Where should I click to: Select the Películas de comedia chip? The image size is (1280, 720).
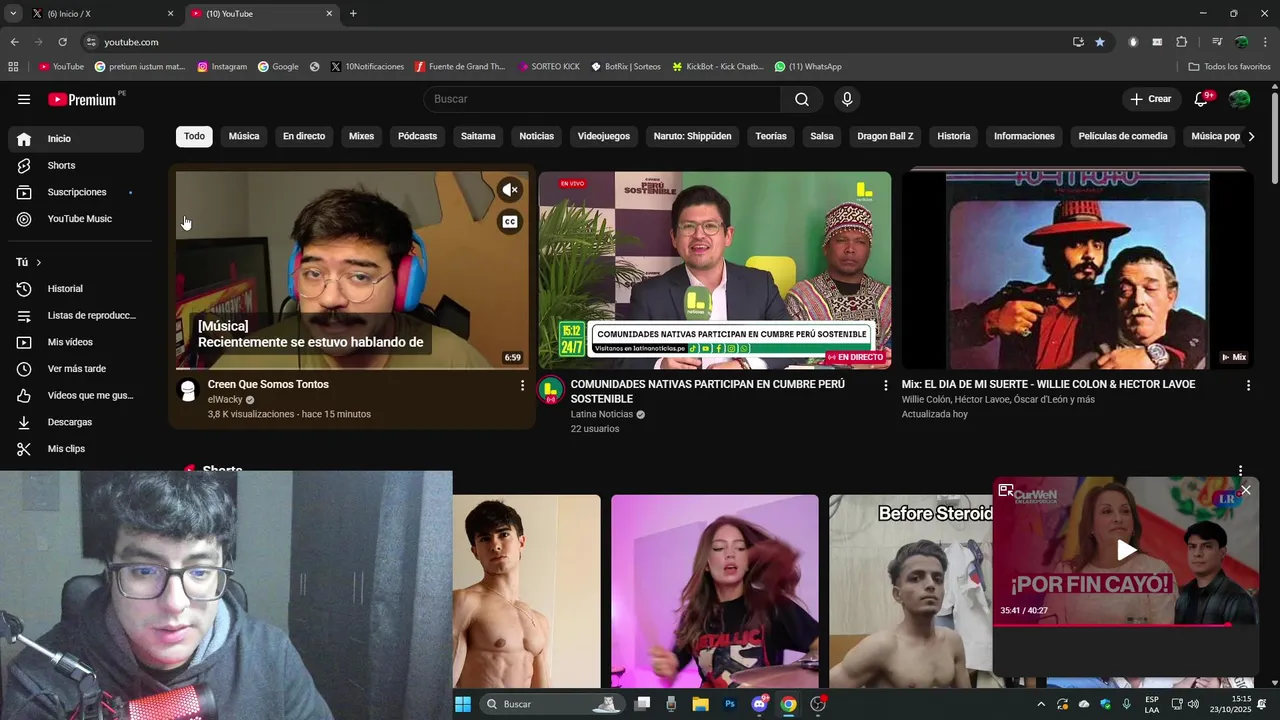point(1123,136)
